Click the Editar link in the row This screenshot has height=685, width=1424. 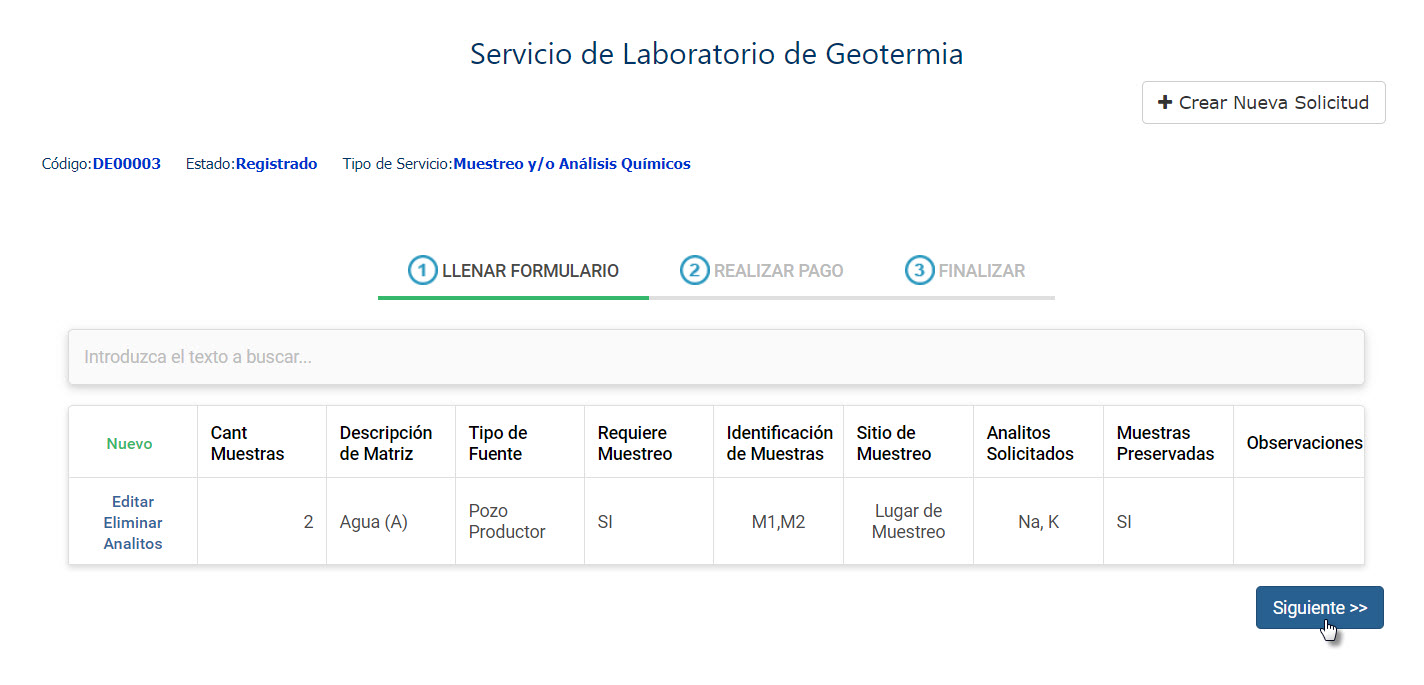coord(133,502)
